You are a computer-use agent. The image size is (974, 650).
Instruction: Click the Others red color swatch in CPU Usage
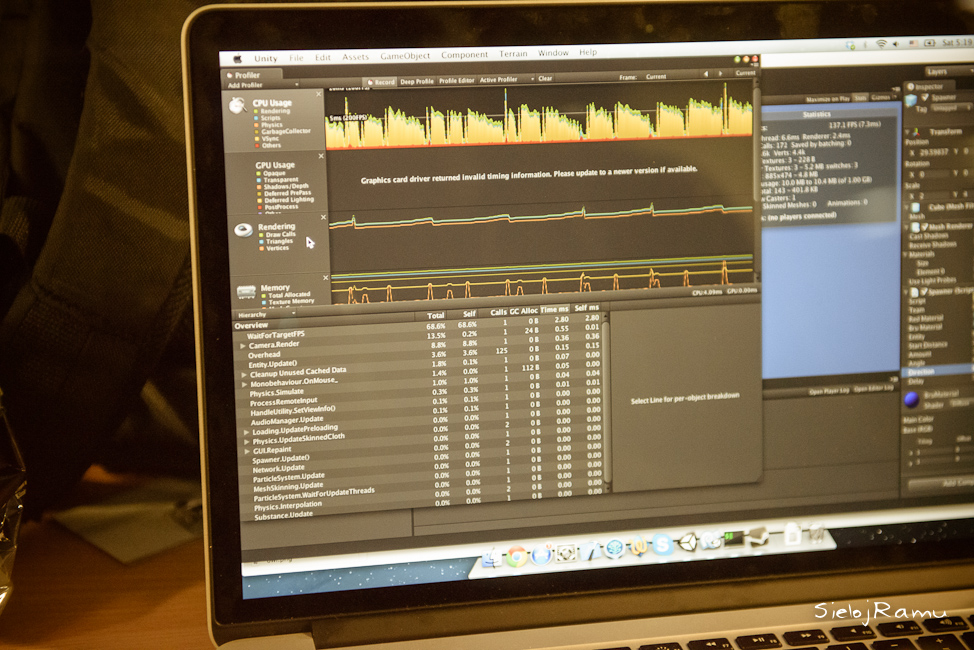(257, 145)
